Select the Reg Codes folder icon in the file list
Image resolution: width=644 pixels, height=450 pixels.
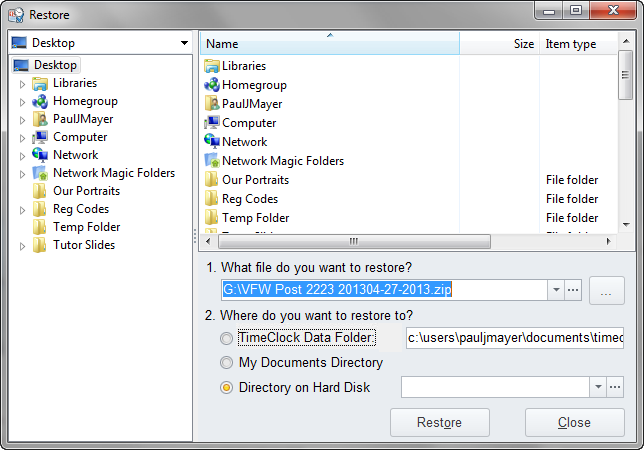point(212,199)
